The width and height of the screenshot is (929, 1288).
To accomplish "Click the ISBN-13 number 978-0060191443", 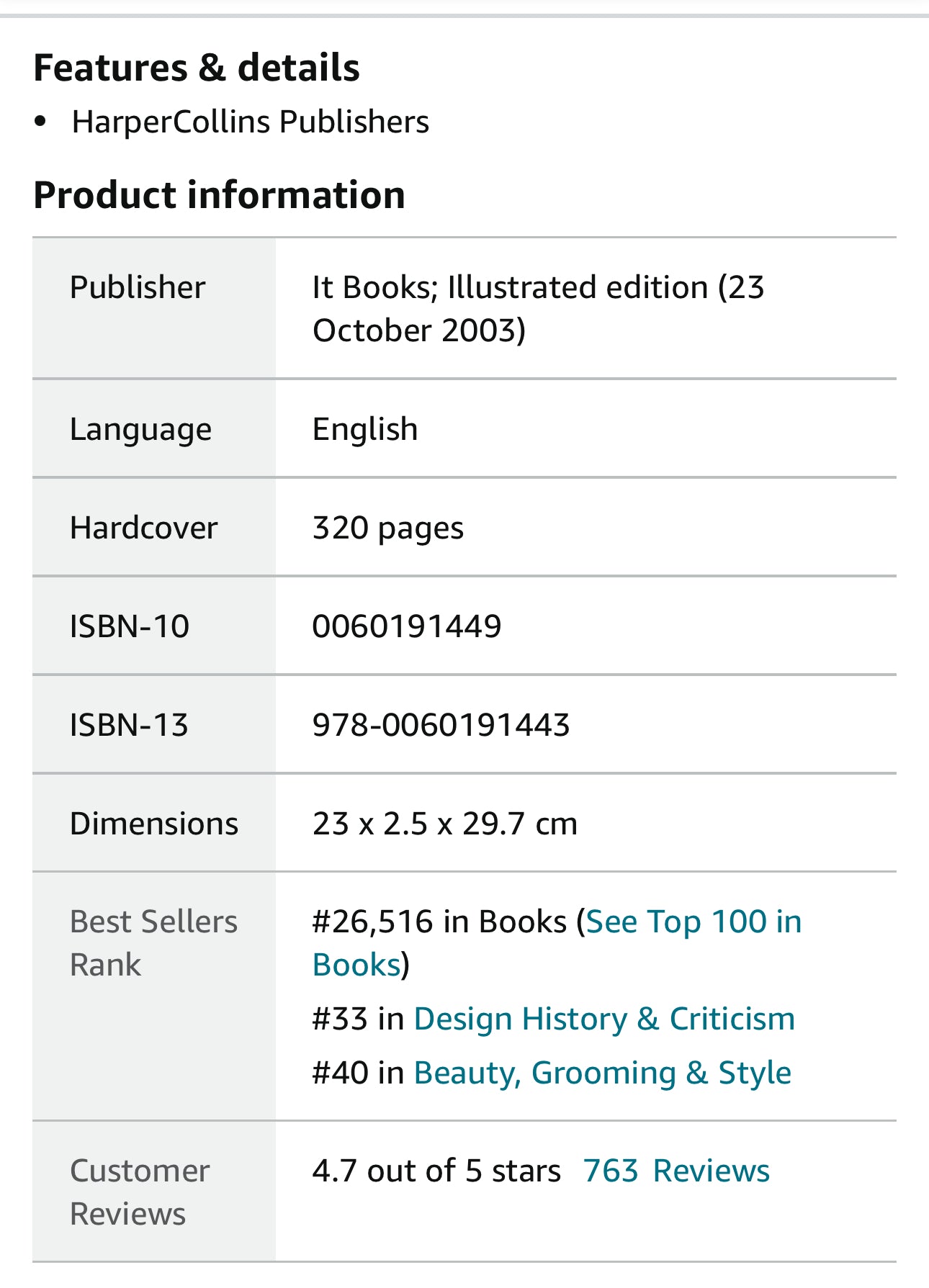I will click(x=441, y=725).
